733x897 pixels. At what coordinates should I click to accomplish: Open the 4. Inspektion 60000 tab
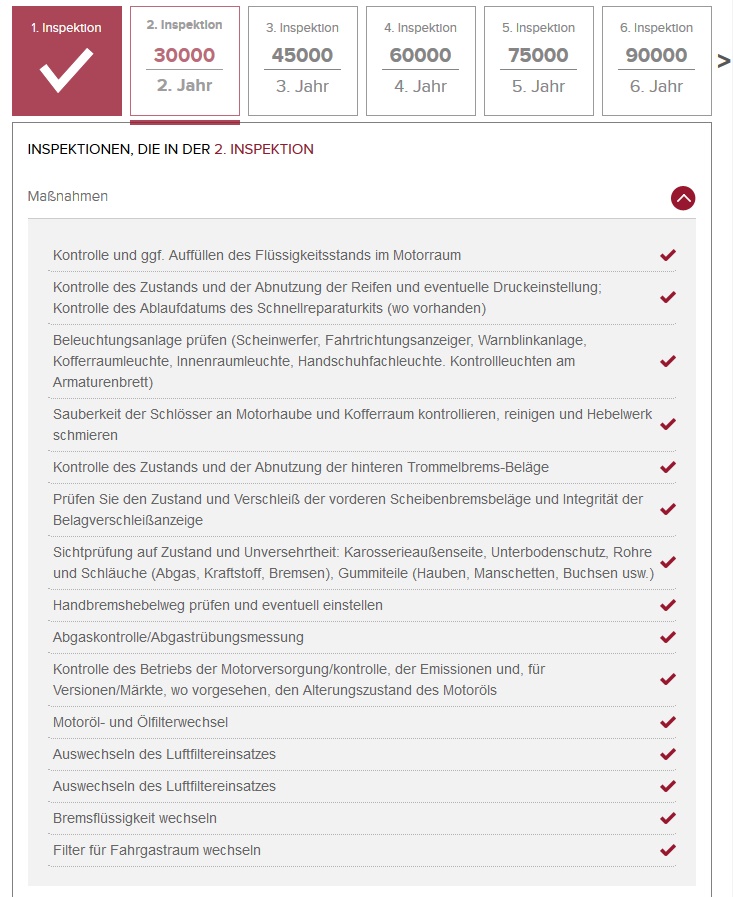420,62
